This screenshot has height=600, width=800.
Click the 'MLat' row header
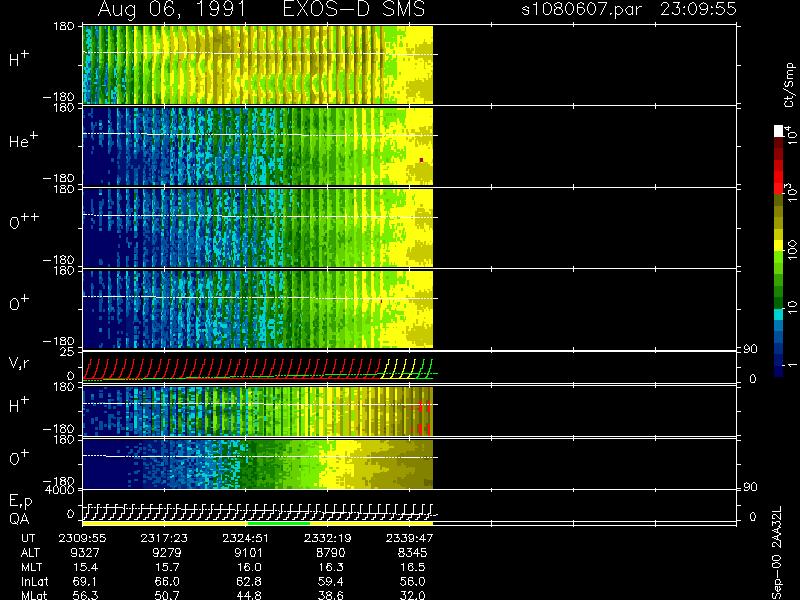(x=34, y=595)
